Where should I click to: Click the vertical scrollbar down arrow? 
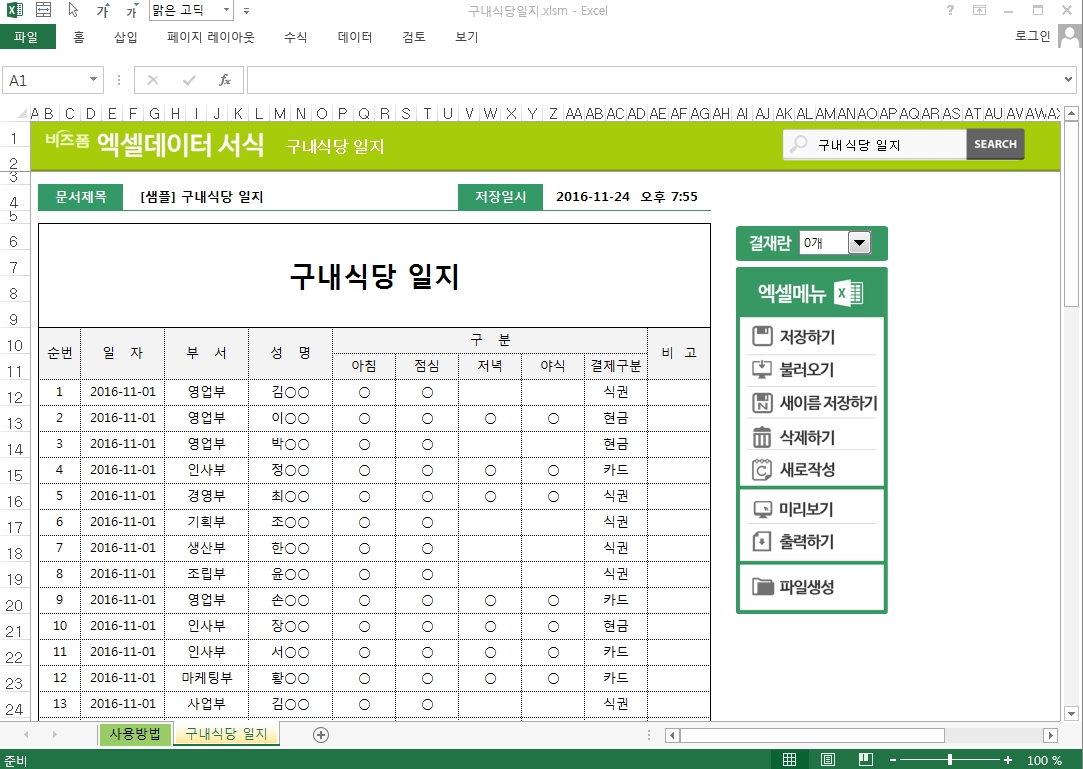tap(1071, 714)
